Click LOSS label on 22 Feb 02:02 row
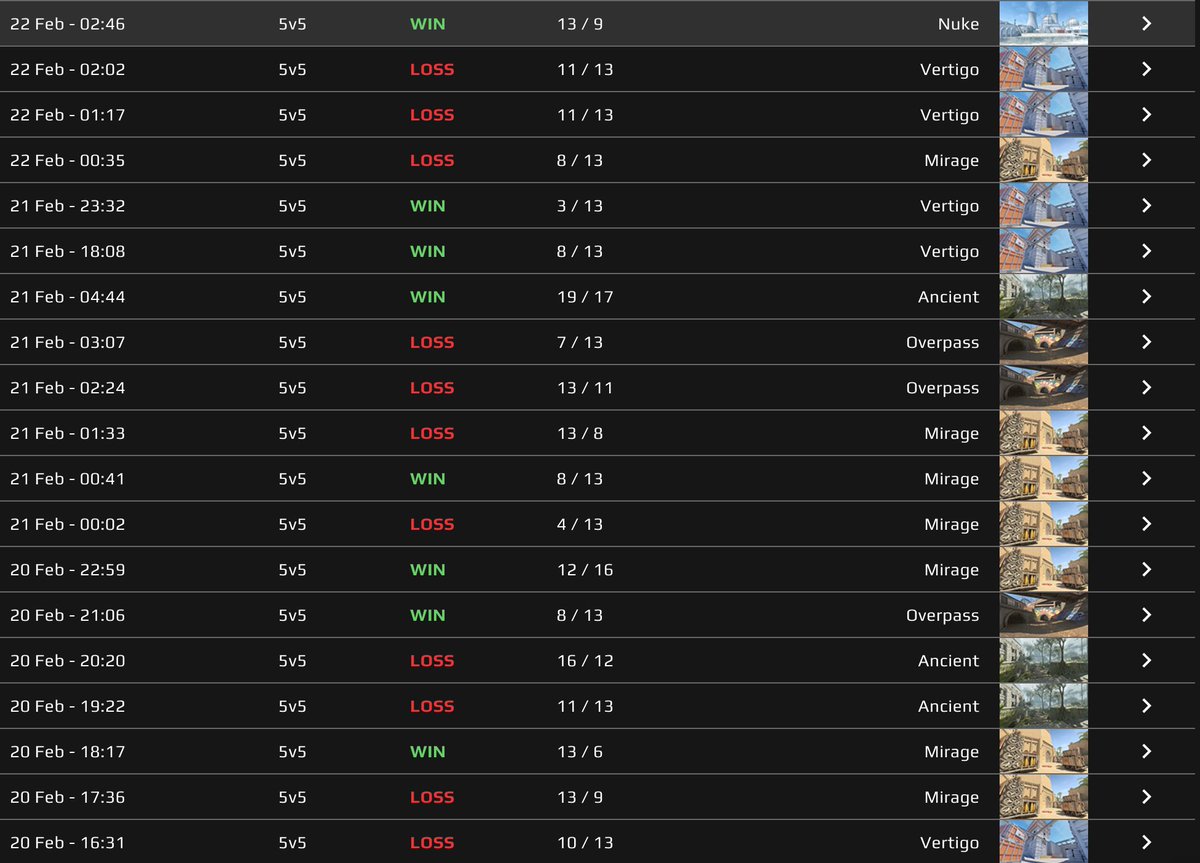1200x863 pixels. (x=432, y=70)
